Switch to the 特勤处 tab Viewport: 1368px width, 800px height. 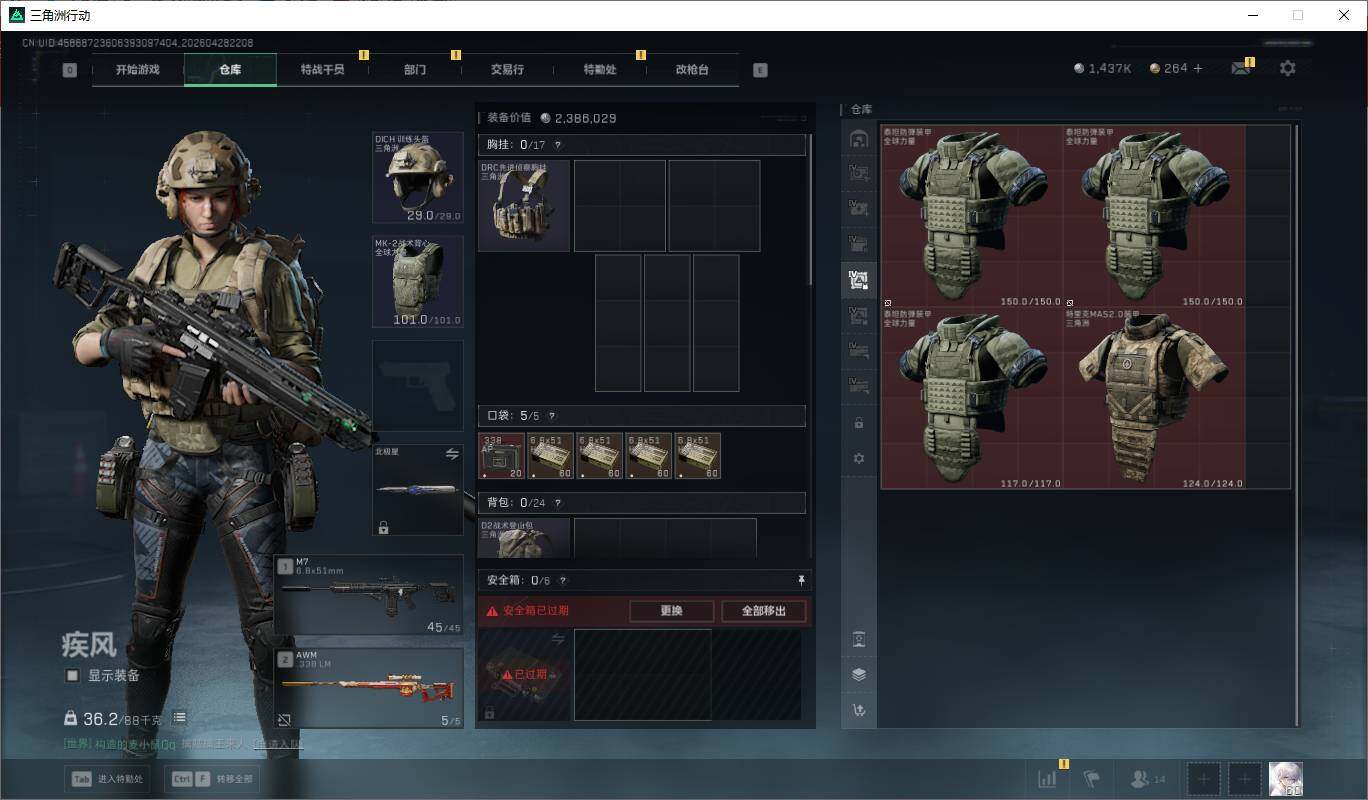600,70
